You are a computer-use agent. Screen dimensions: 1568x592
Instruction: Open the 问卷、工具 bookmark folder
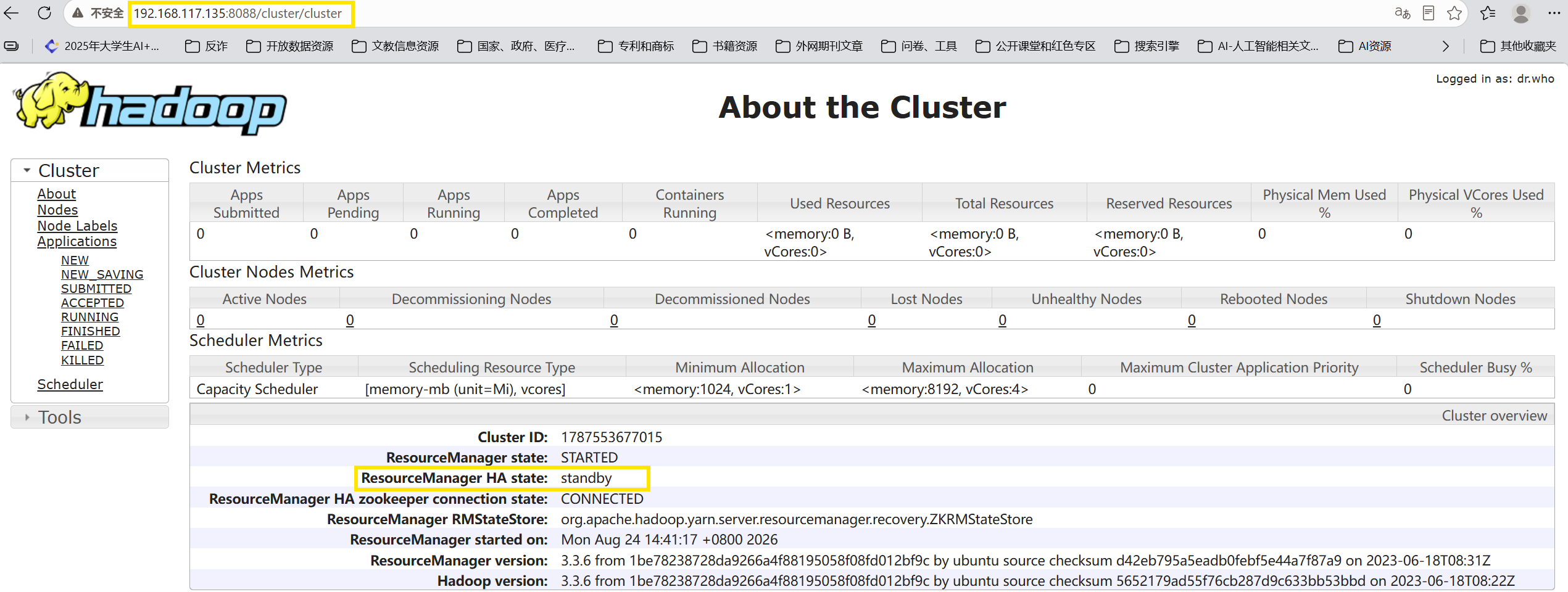click(x=919, y=46)
